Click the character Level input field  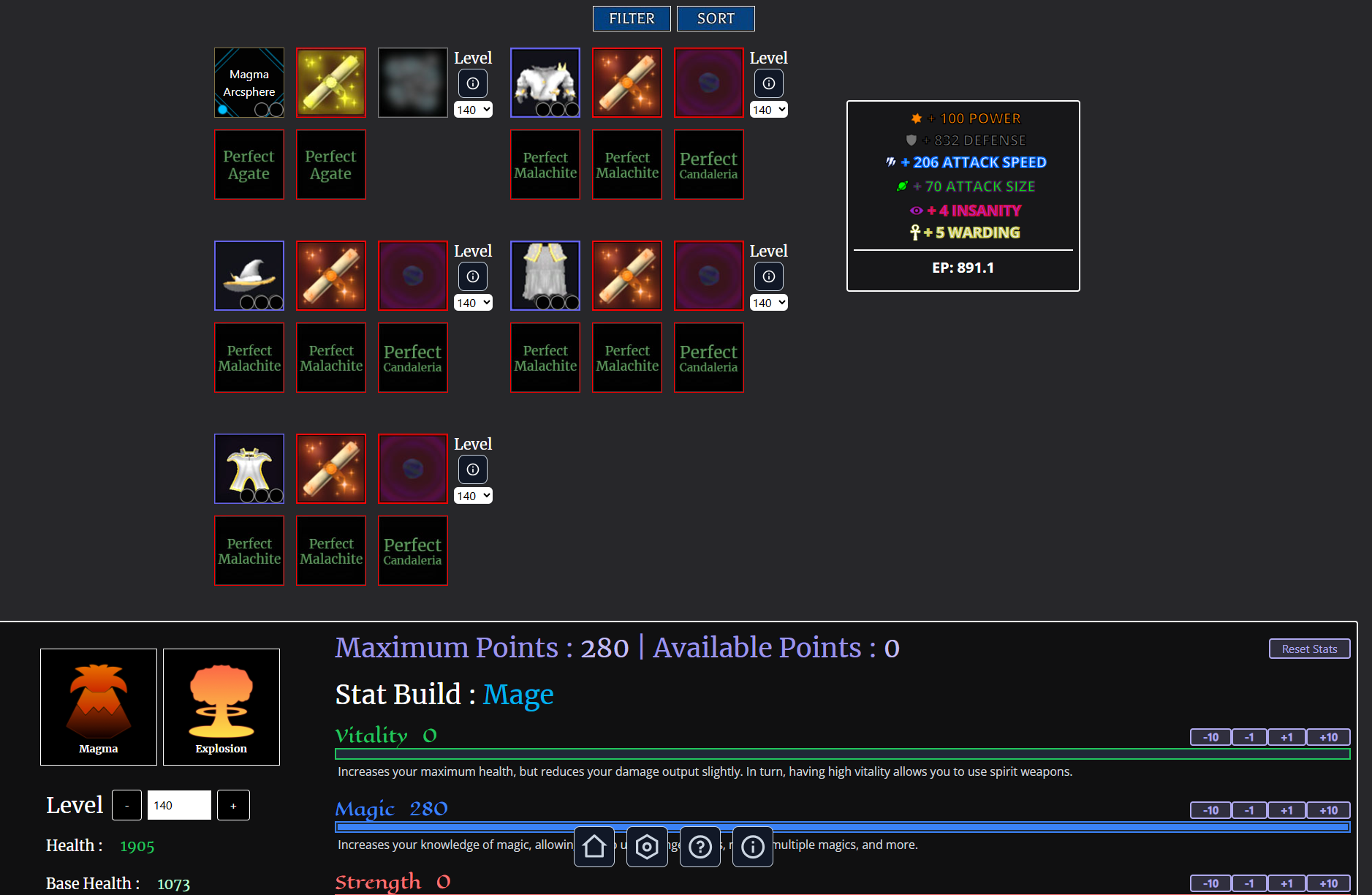point(179,805)
